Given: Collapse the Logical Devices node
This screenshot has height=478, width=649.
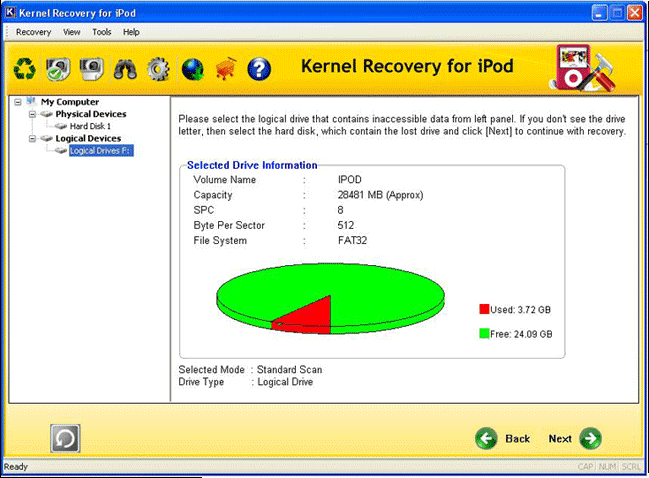Looking at the screenshot, I should tap(32, 139).
